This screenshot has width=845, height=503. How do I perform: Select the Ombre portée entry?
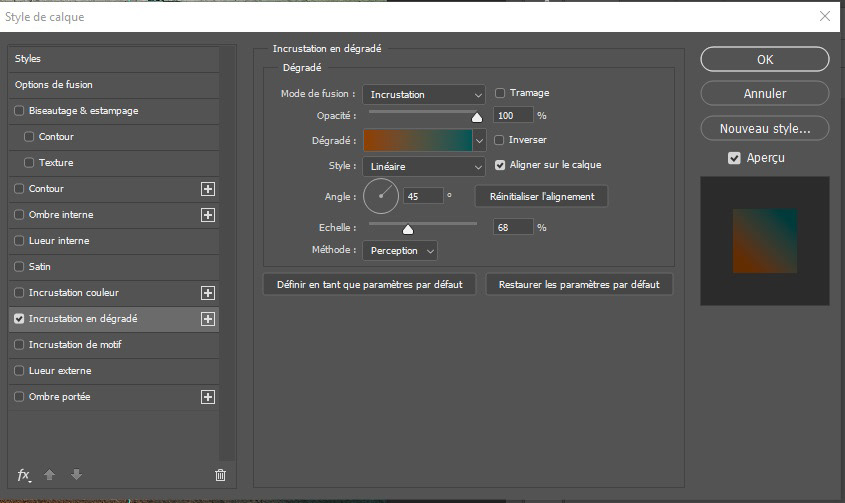(x=114, y=397)
